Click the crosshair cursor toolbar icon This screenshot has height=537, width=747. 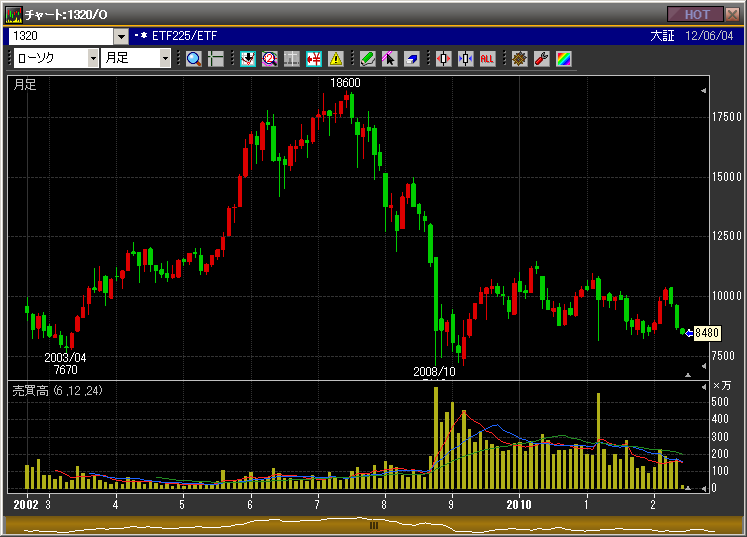(216, 58)
